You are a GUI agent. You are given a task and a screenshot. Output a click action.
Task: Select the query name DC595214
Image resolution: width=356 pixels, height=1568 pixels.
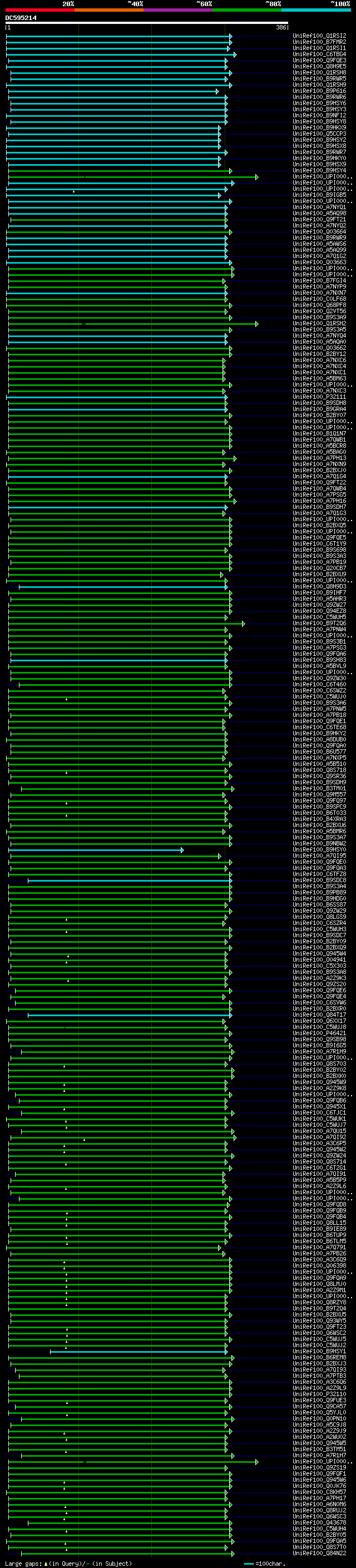[21, 18]
